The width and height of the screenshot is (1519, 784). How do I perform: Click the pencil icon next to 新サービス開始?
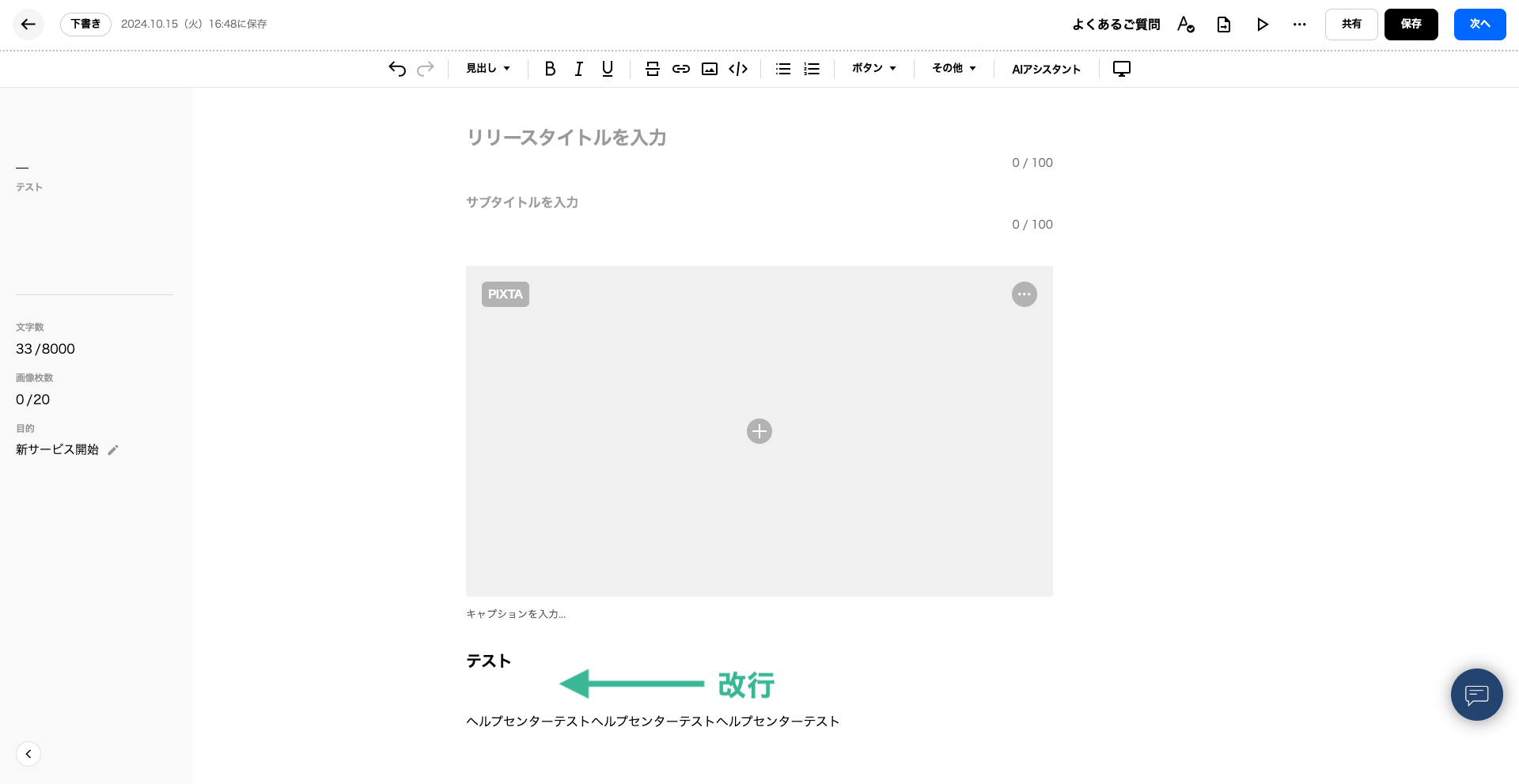(113, 450)
